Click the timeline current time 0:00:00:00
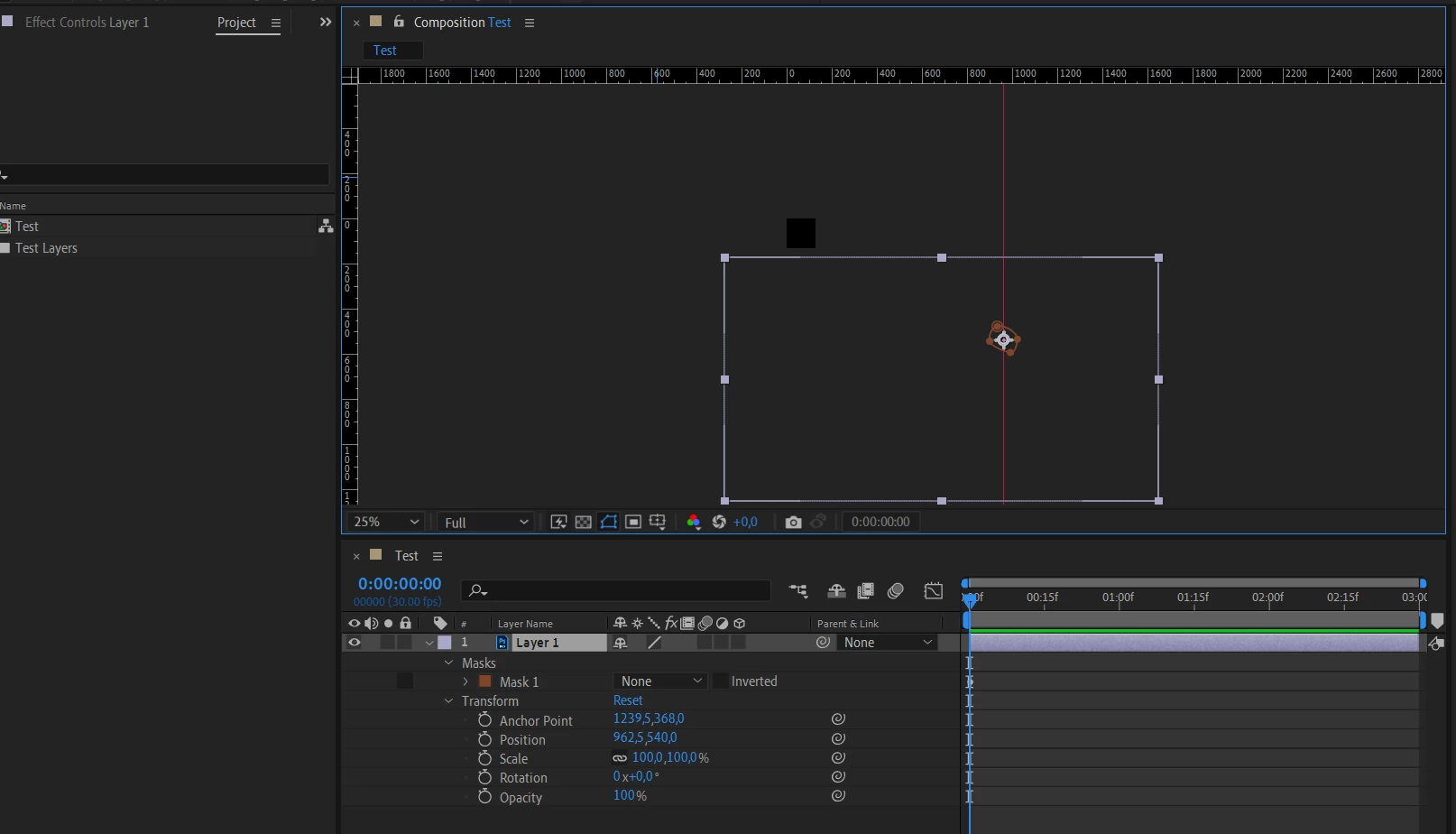 click(400, 584)
